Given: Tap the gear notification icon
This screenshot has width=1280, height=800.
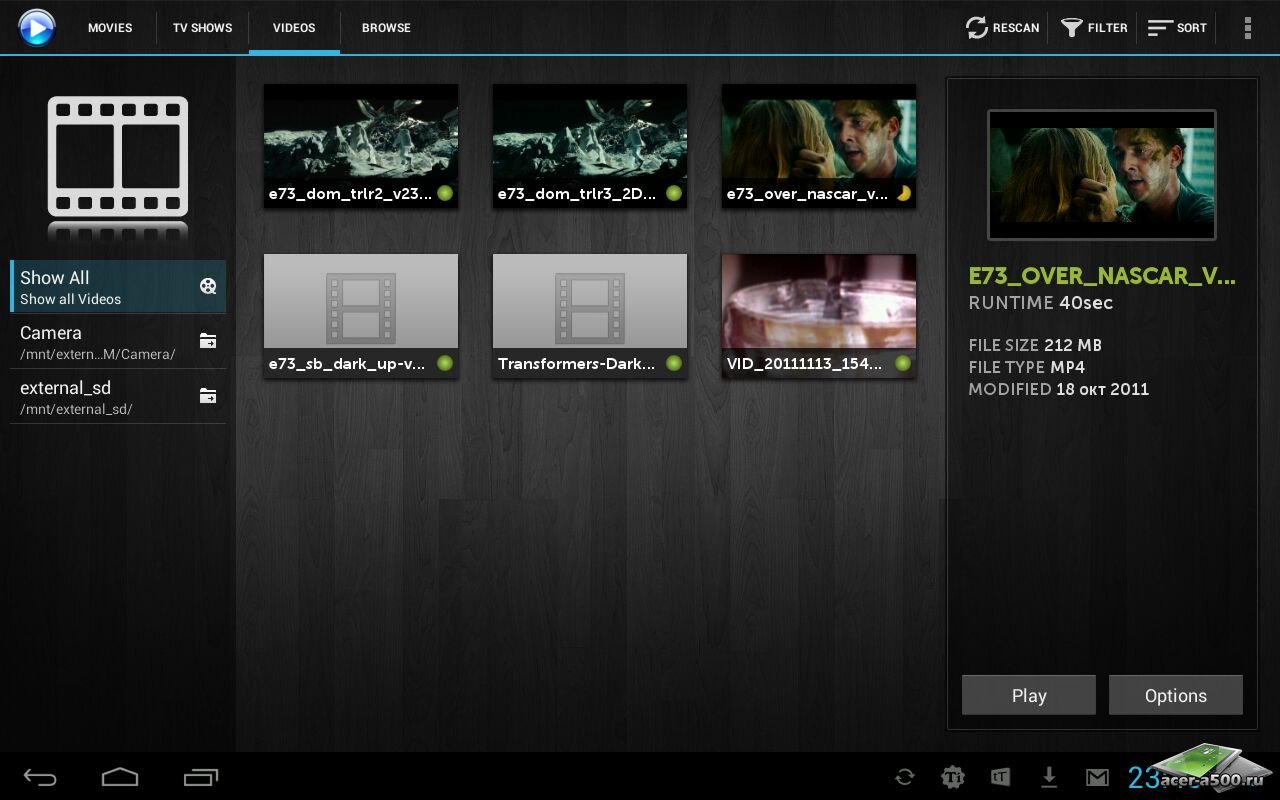Looking at the screenshot, I should tap(953, 777).
